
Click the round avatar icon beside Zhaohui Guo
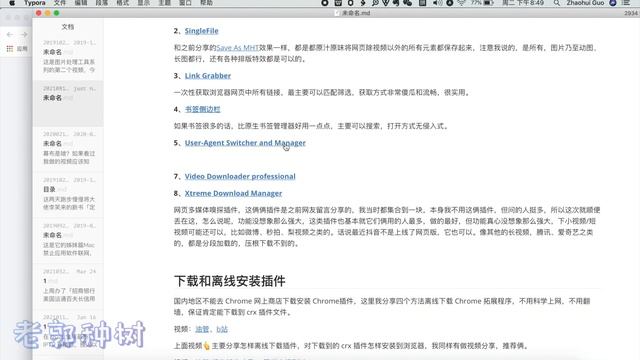click(613, 3)
